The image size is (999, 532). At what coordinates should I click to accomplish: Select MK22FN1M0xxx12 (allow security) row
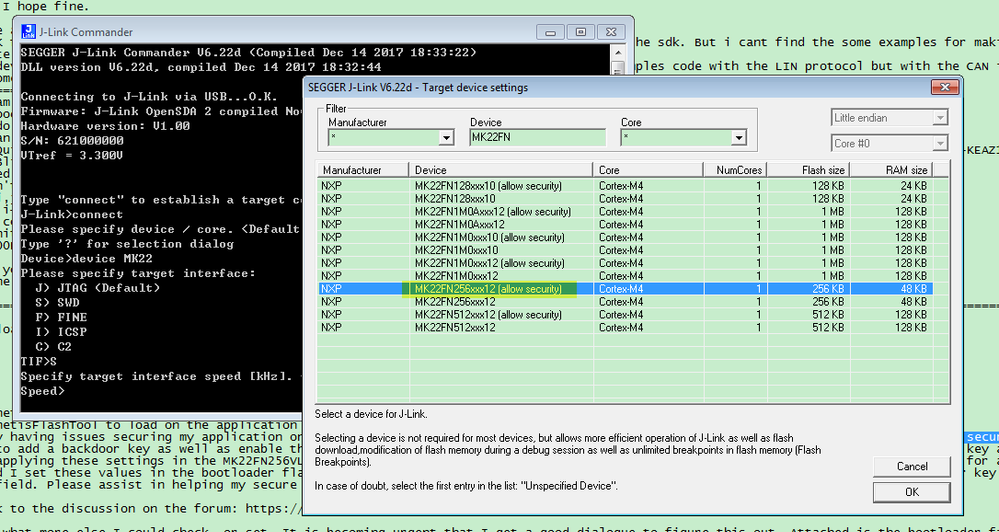625,263
